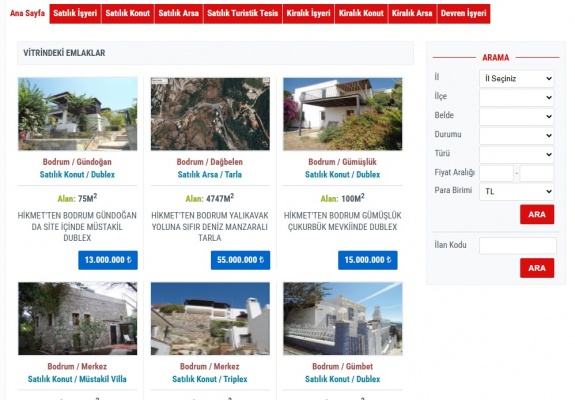Click the ARA button under Para Birimi
The width and height of the screenshot is (575, 400).
click(x=537, y=214)
